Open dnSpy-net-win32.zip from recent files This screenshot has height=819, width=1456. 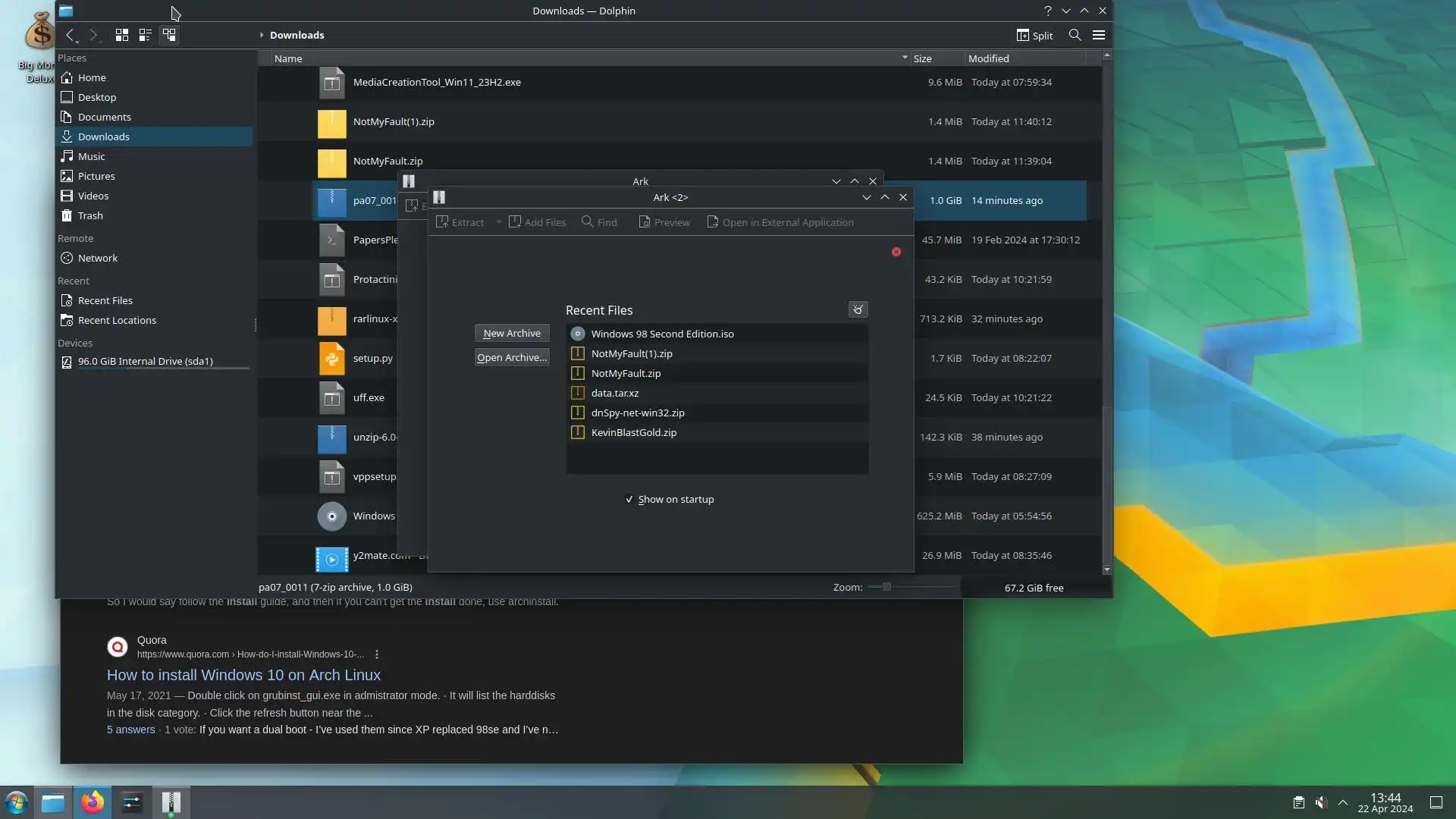(x=637, y=413)
